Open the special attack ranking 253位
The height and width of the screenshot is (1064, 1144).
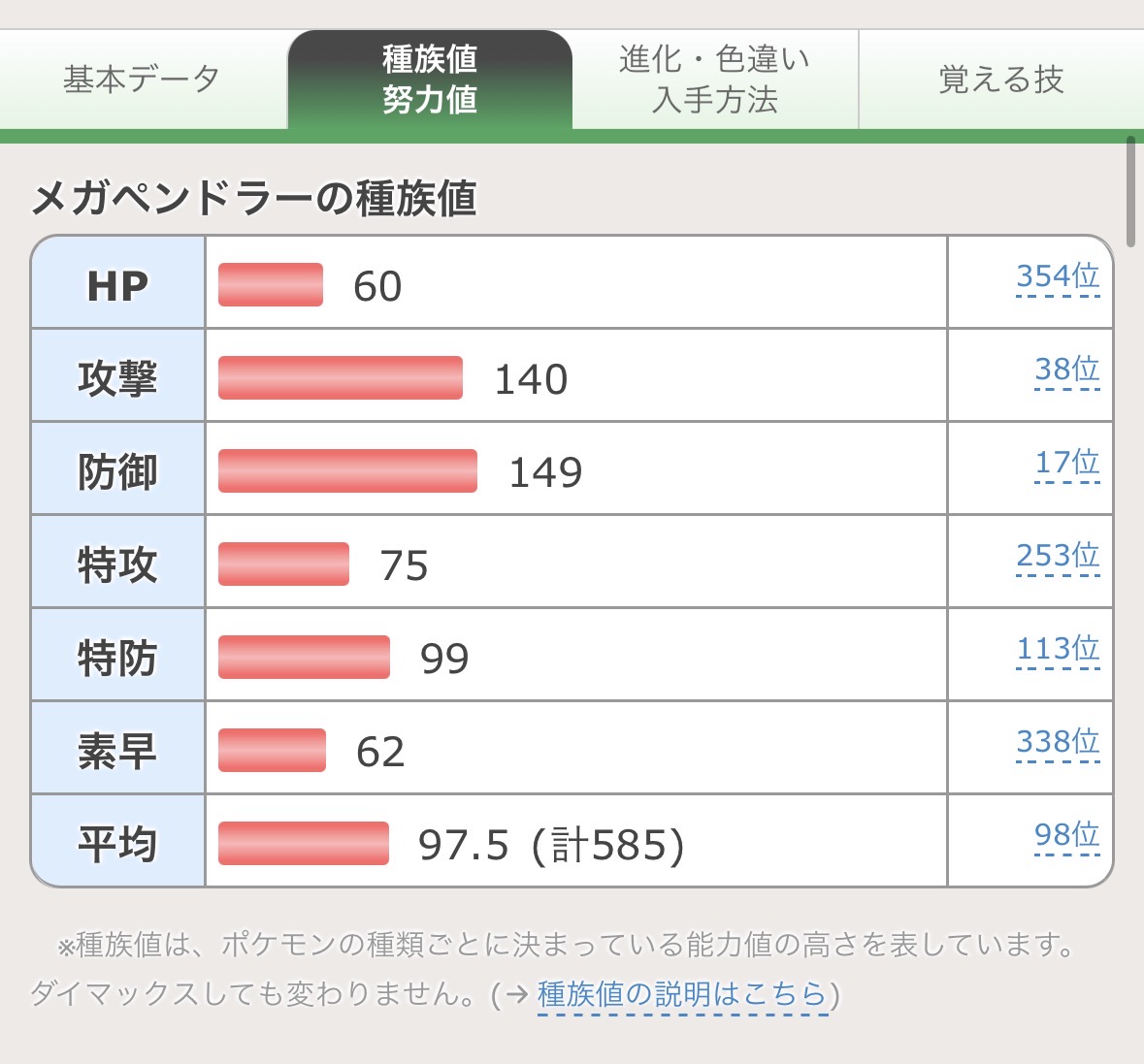1058,557
